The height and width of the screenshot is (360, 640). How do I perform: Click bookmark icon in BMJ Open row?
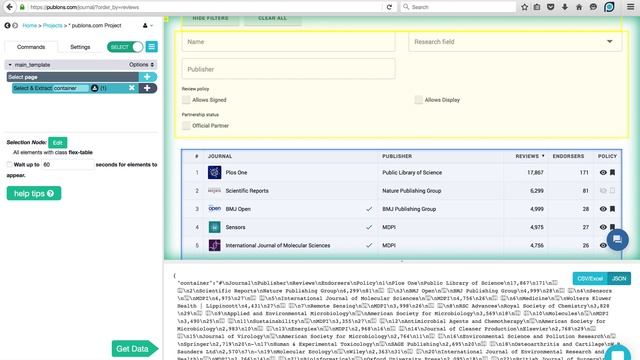[612, 209]
